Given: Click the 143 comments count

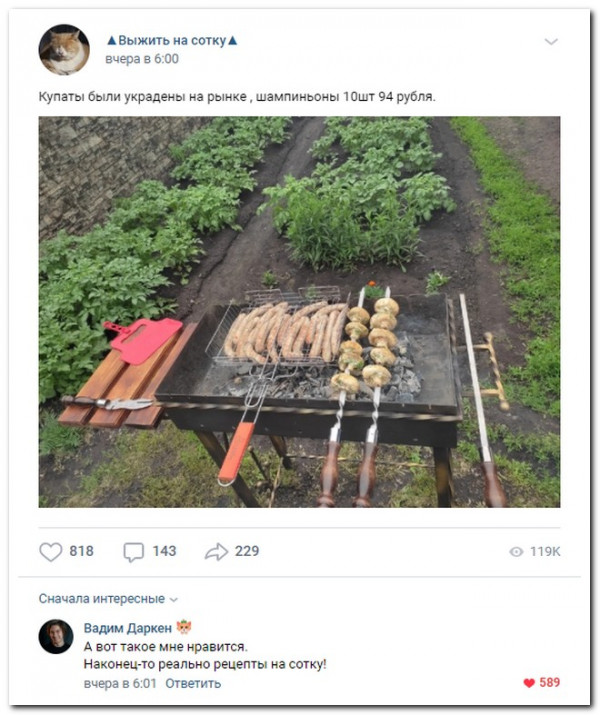Looking at the screenshot, I should pyautogui.click(x=164, y=551).
